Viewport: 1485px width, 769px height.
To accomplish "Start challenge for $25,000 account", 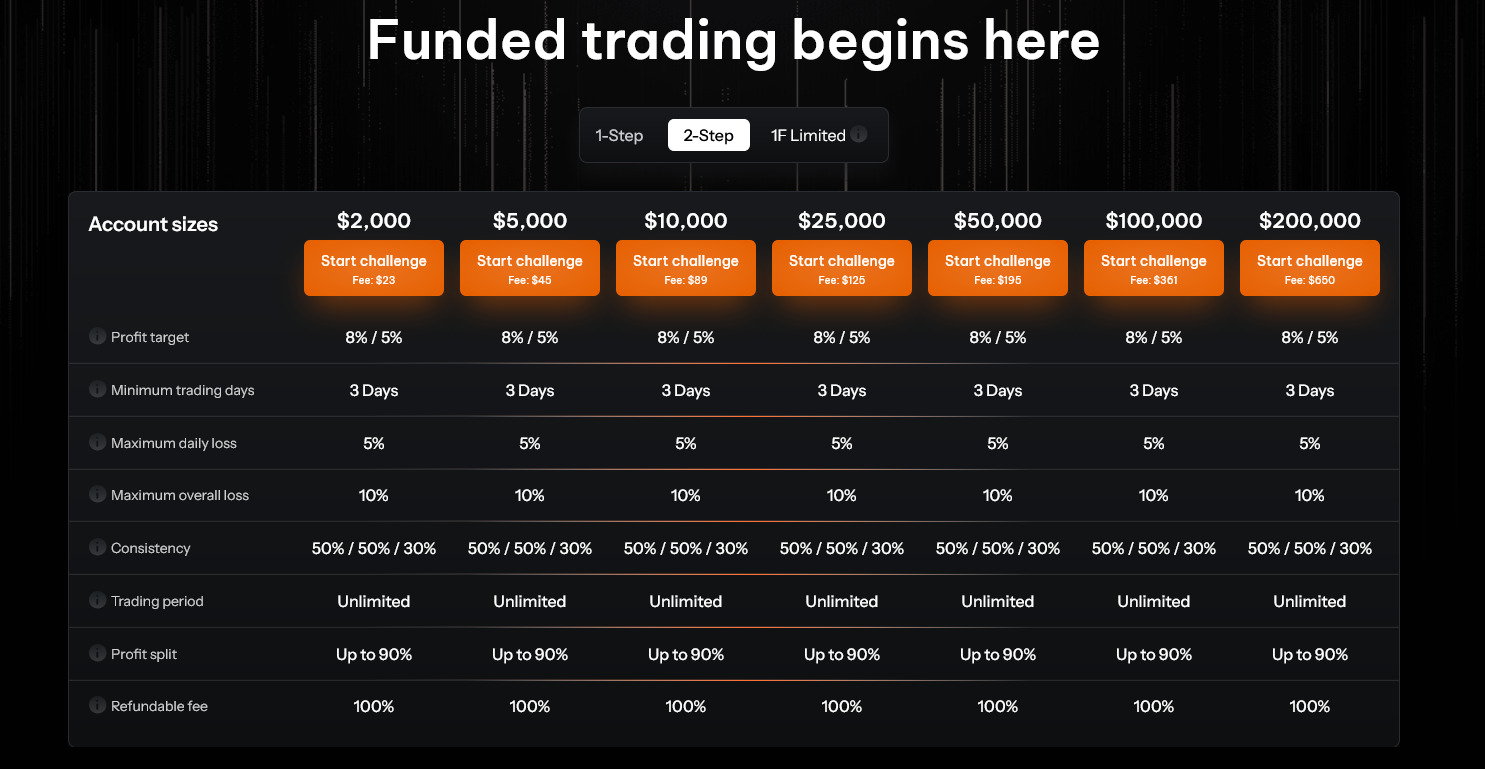I will (842, 268).
